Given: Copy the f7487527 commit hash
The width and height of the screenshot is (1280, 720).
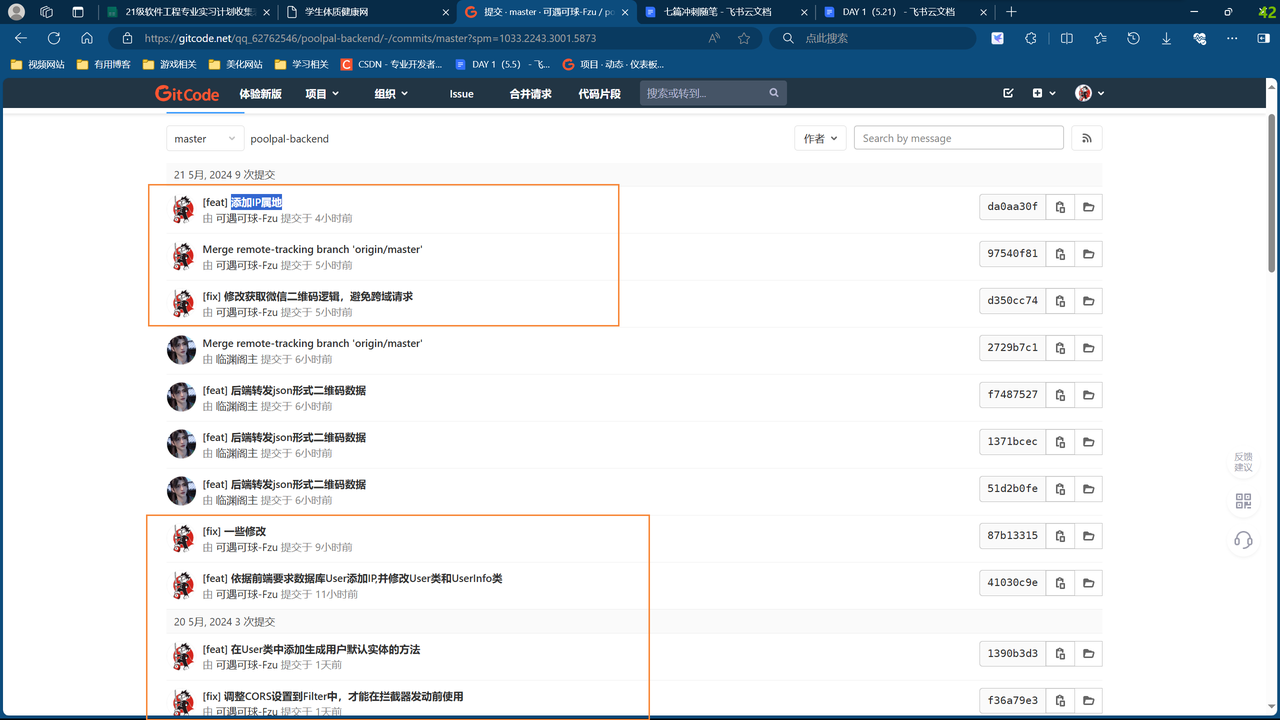Looking at the screenshot, I should (1060, 395).
